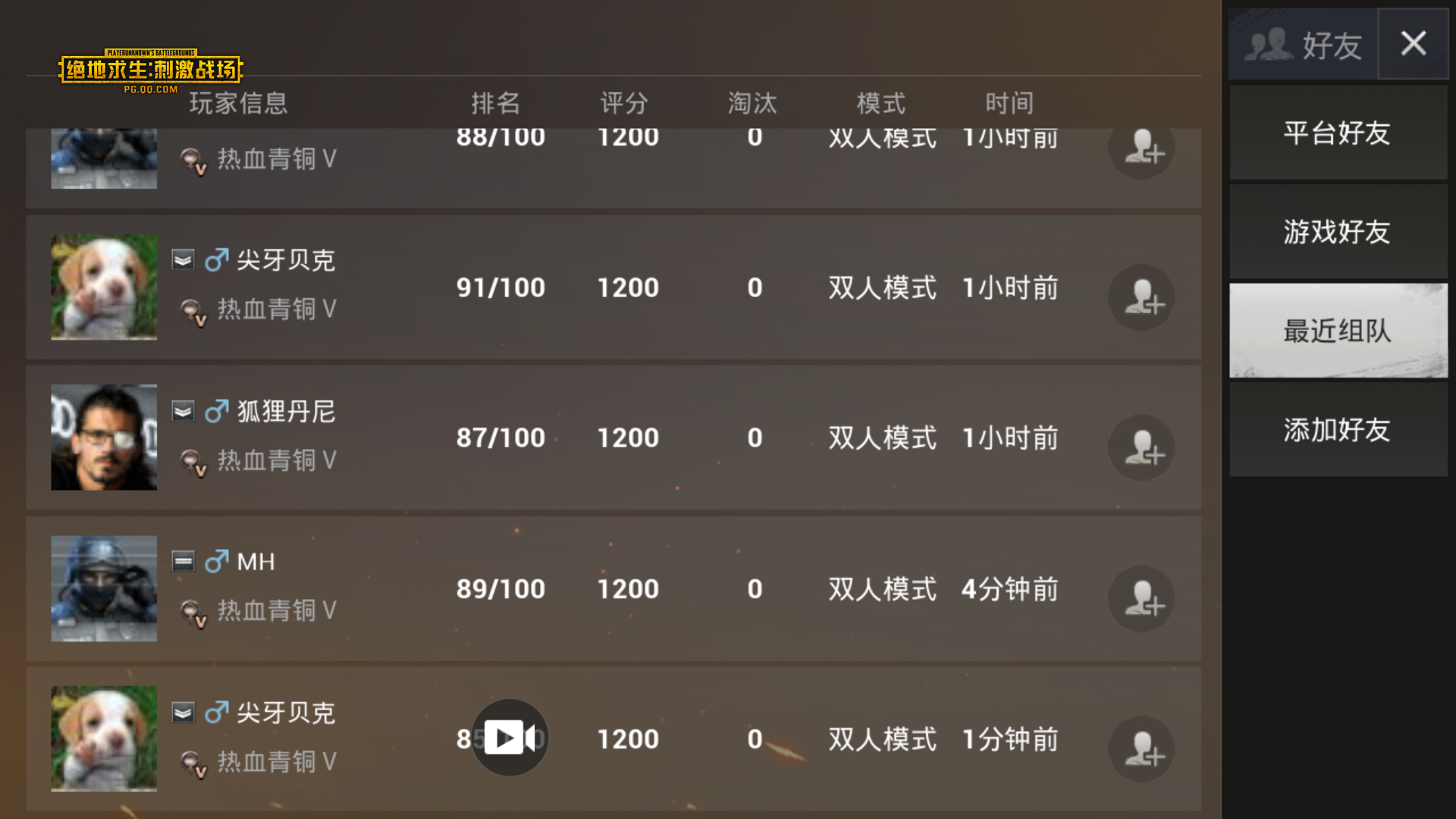Viewport: 1456px width, 819px height.
Task: Open the 添加好友 tab
Action: 1338,430
